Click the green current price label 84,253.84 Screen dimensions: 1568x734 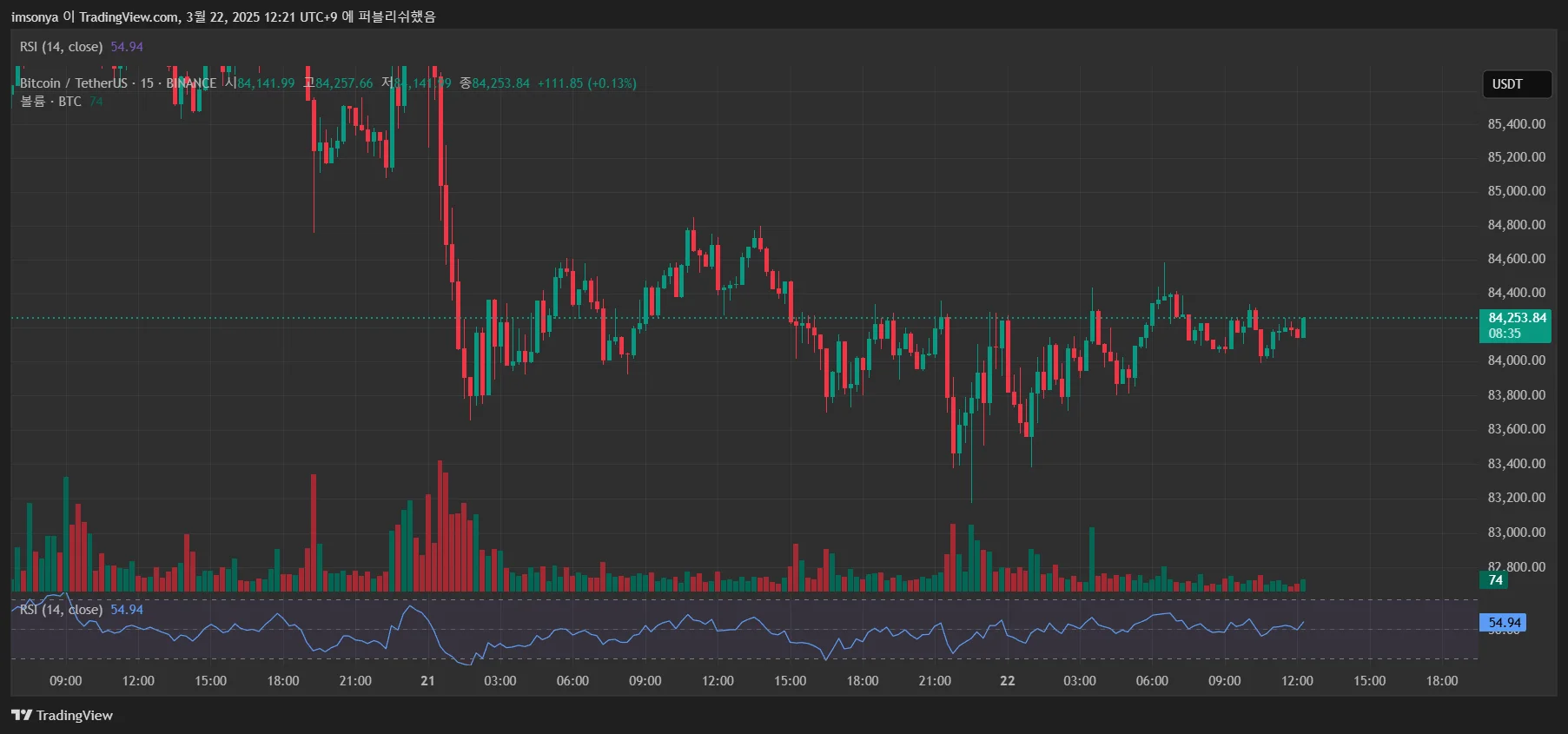click(x=1517, y=318)
